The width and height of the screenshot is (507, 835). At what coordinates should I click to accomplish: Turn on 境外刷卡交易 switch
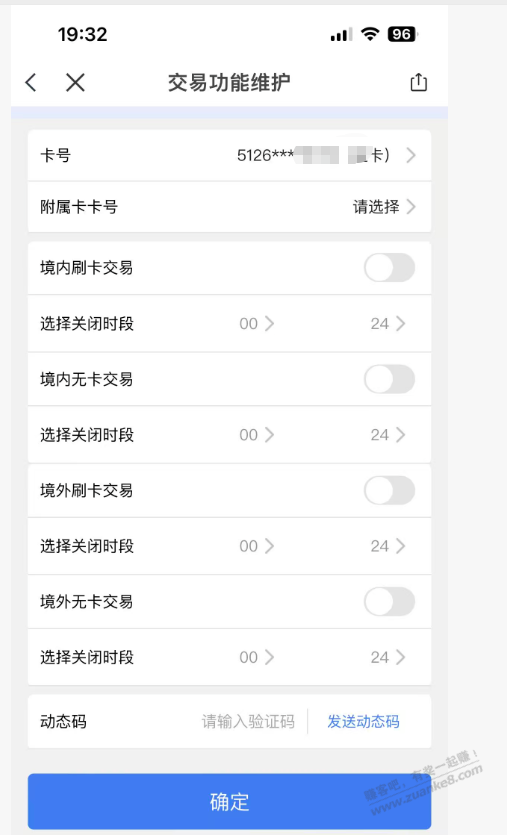coord(389,490)
